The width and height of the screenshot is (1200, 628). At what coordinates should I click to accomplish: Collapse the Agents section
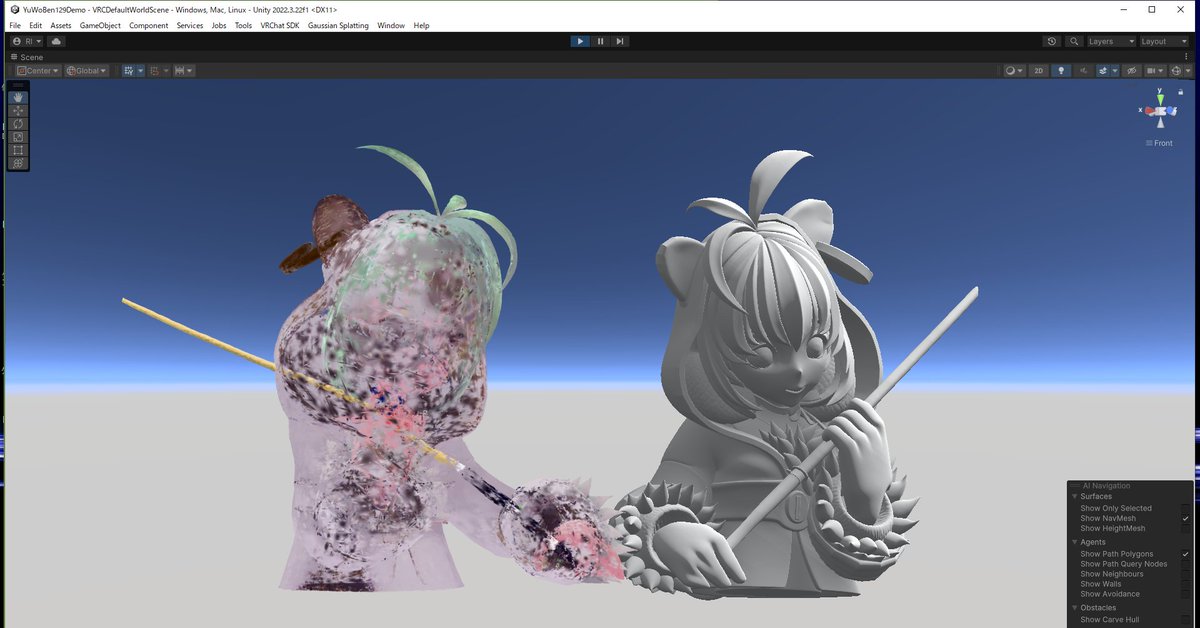pos(1075,542)
